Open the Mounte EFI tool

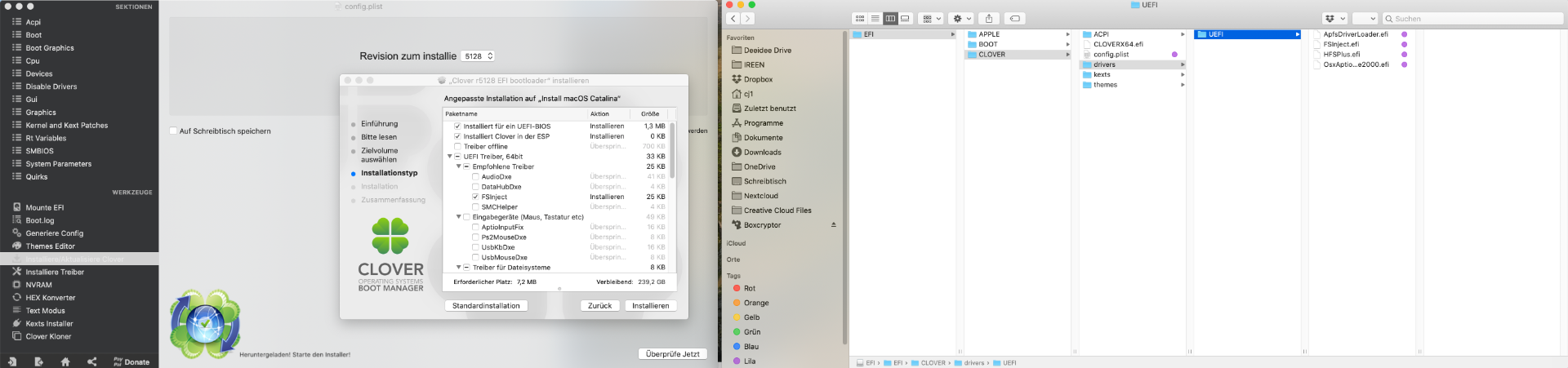click(x=44, y=208)
